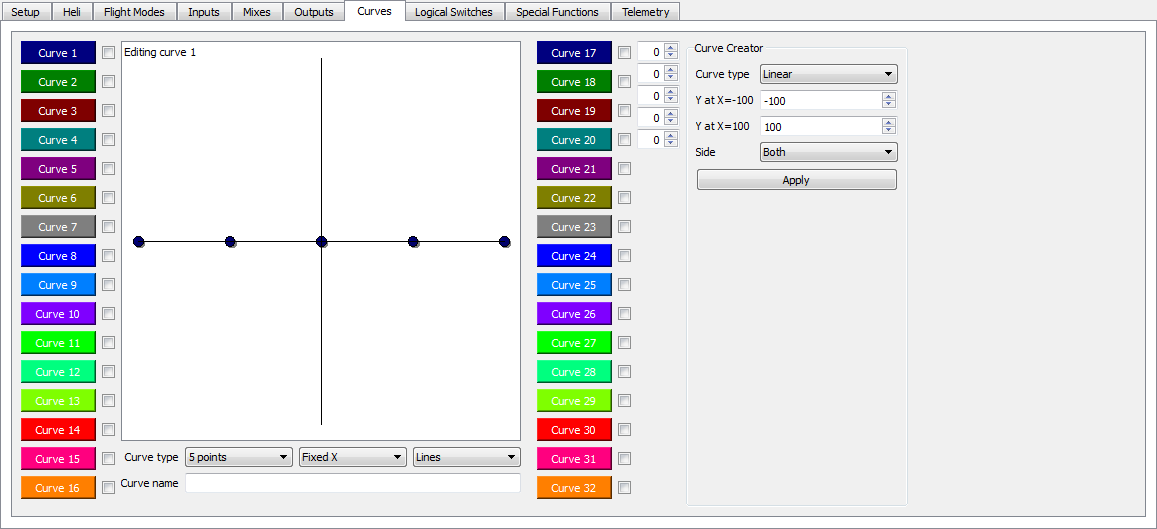1157x529 pixels.
Task: Expand the Fixed X dropdown
Action: 352,457
